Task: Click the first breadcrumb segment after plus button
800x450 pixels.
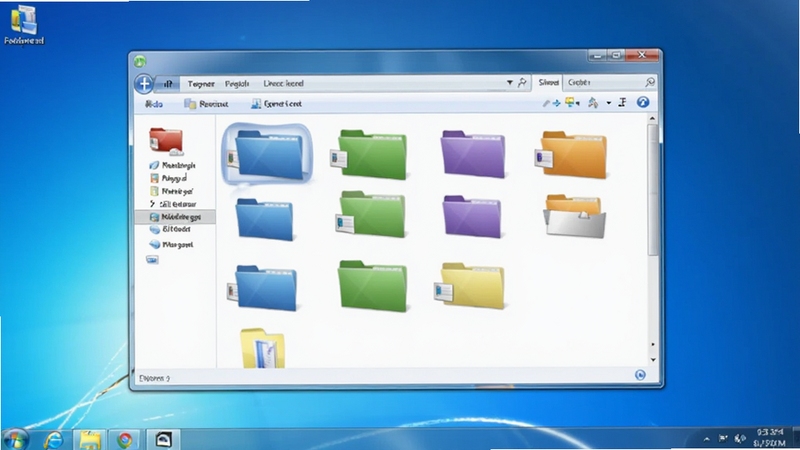Action: [x=168, y=84]
